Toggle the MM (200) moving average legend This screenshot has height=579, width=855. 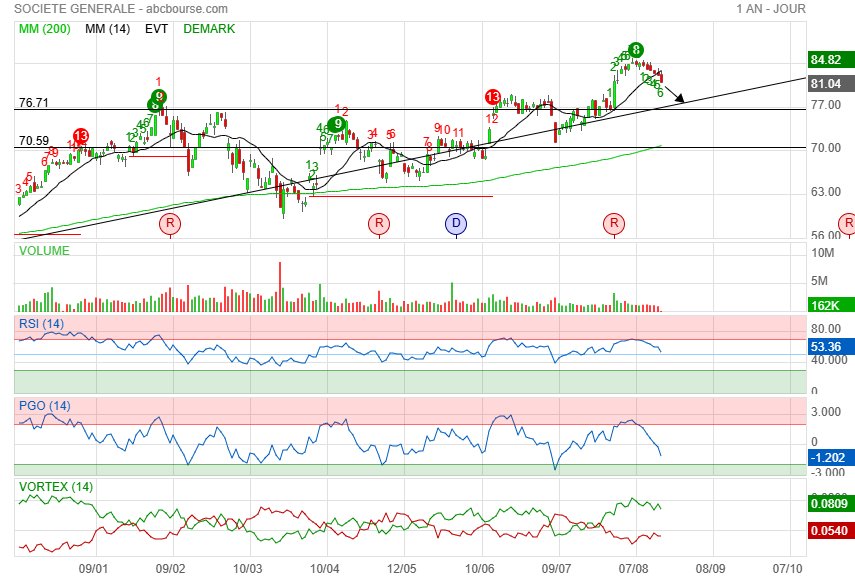pos(45,29)
